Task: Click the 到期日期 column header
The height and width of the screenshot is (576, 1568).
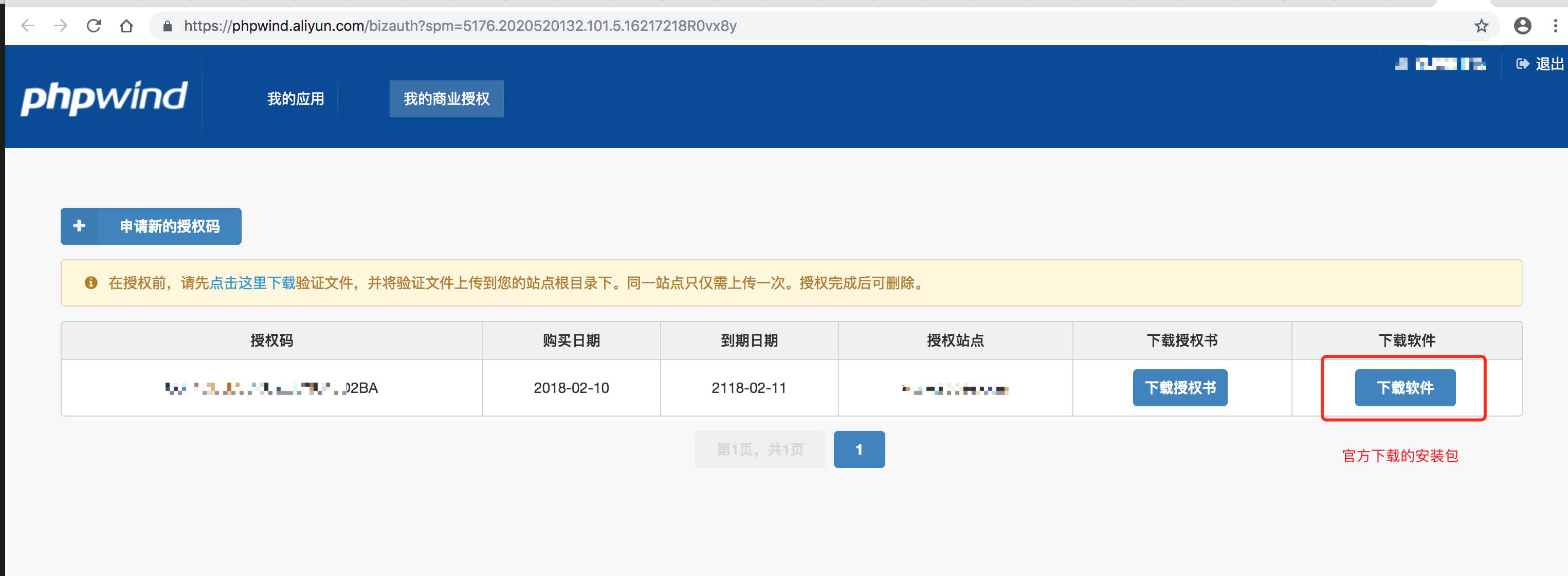Action: 749,340
